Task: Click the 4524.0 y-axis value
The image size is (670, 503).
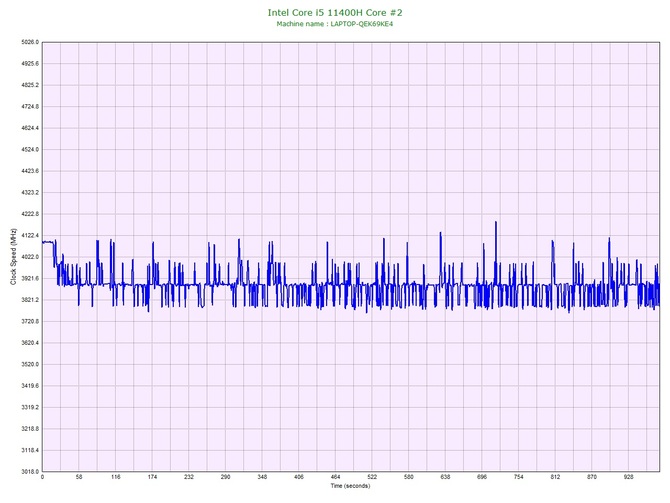Action: coord(30,150)
